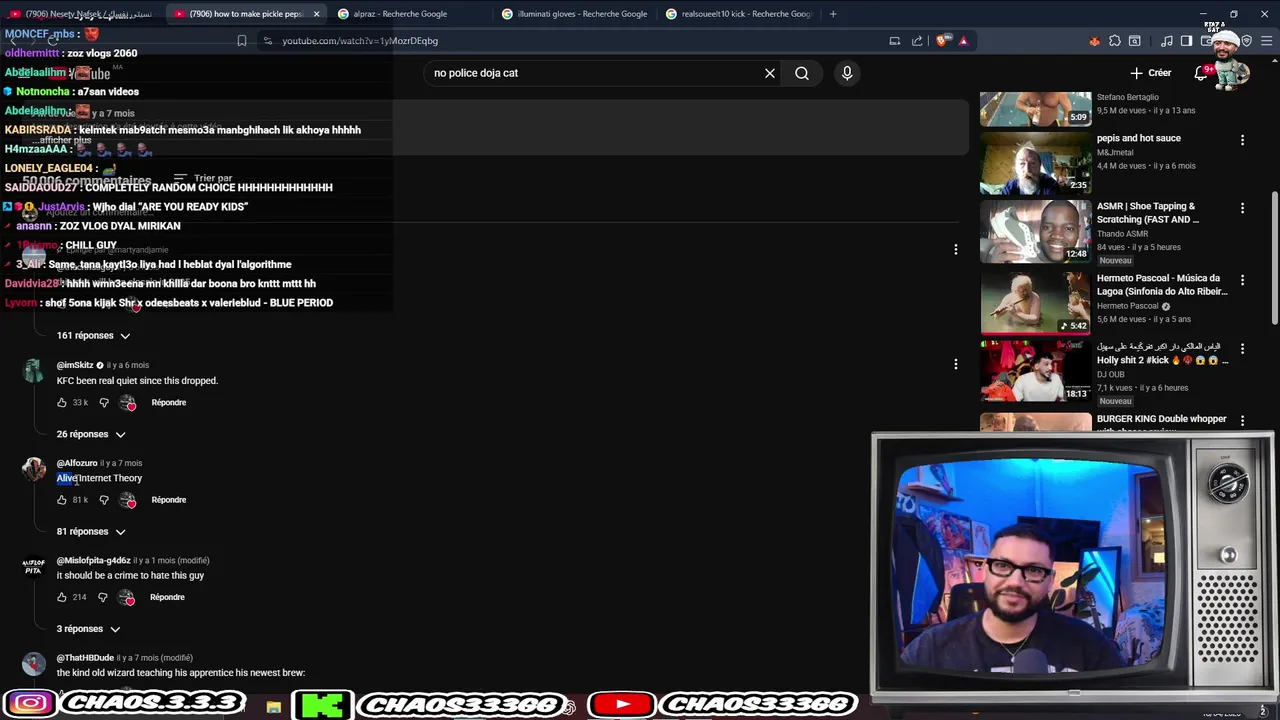This screenshot has height=720, width=1280.
Task: Reply to Mislofpita comment with Répondre
Action: click(167, 597)
